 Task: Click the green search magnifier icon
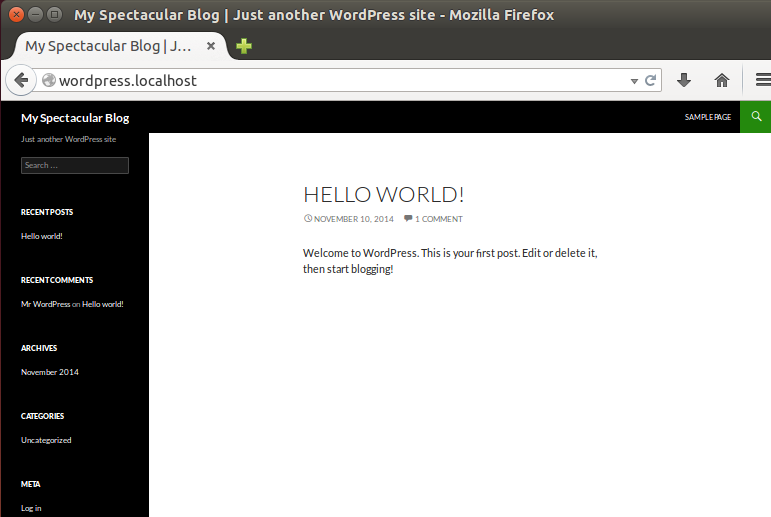coord(756,117)
